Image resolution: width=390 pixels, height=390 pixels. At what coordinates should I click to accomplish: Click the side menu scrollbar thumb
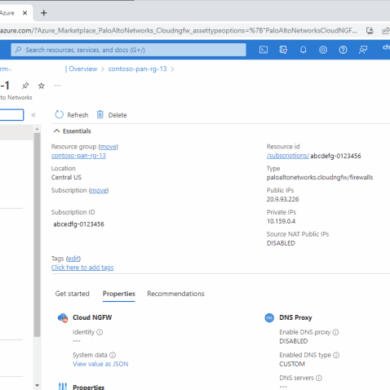click(37, 235)
